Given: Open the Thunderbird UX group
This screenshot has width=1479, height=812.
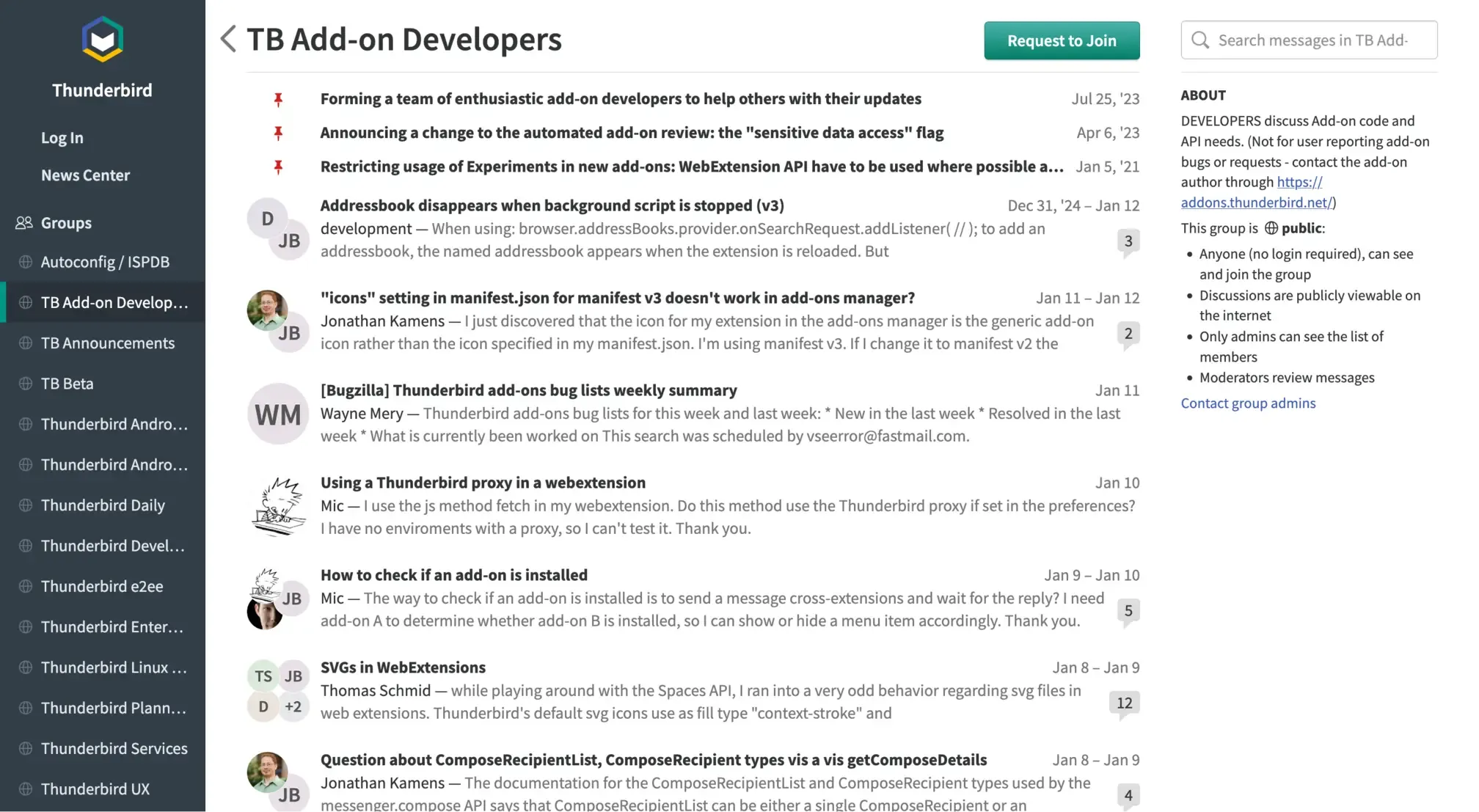Looking at the screenshot, I should (x=95, y=789).
